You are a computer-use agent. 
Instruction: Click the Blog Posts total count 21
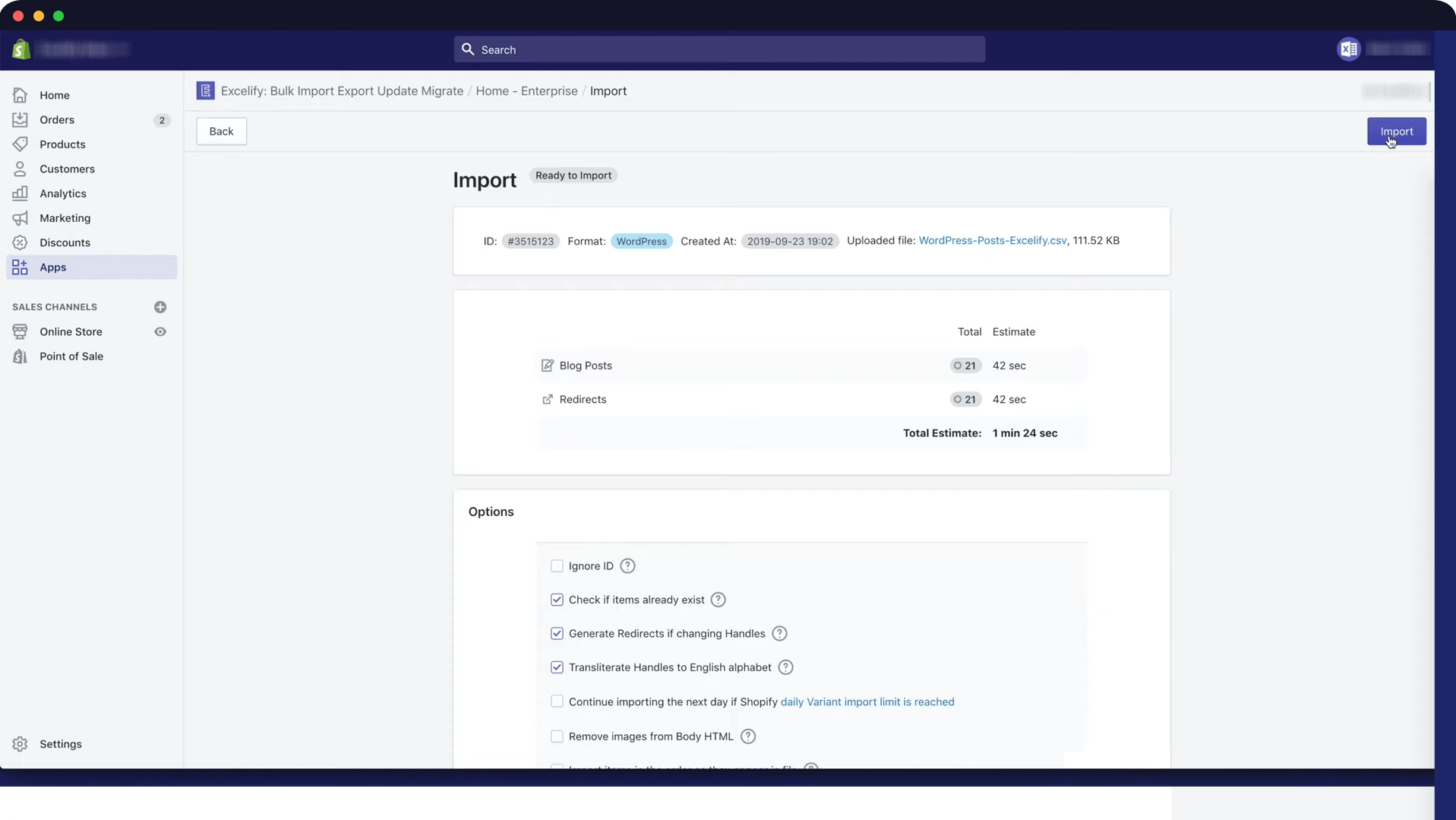coord(965,366)
